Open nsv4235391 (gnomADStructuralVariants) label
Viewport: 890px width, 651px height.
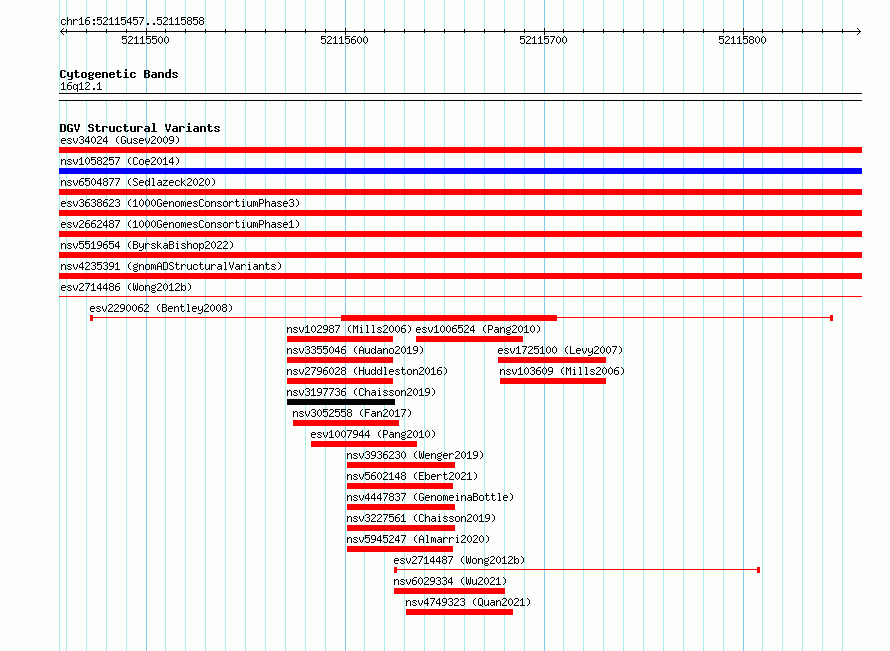[x=171, y=266]
